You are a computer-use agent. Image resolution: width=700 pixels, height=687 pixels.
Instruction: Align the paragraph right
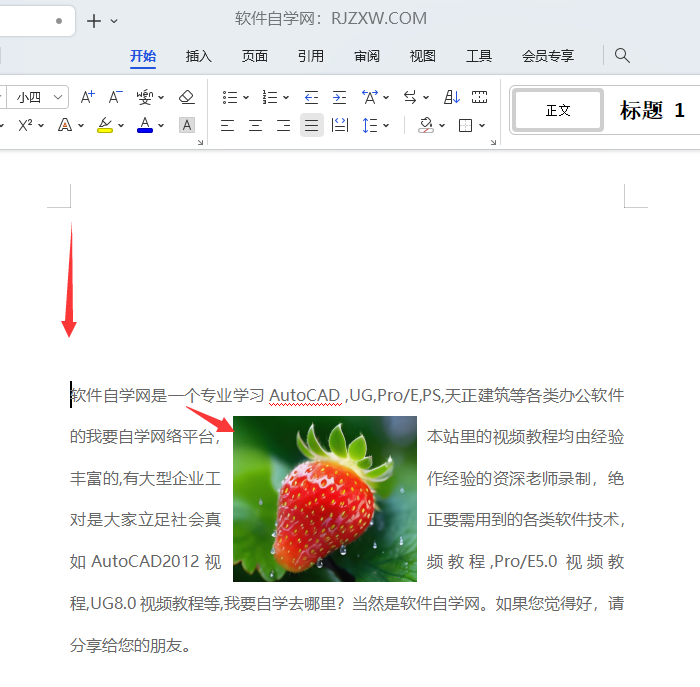283,125
